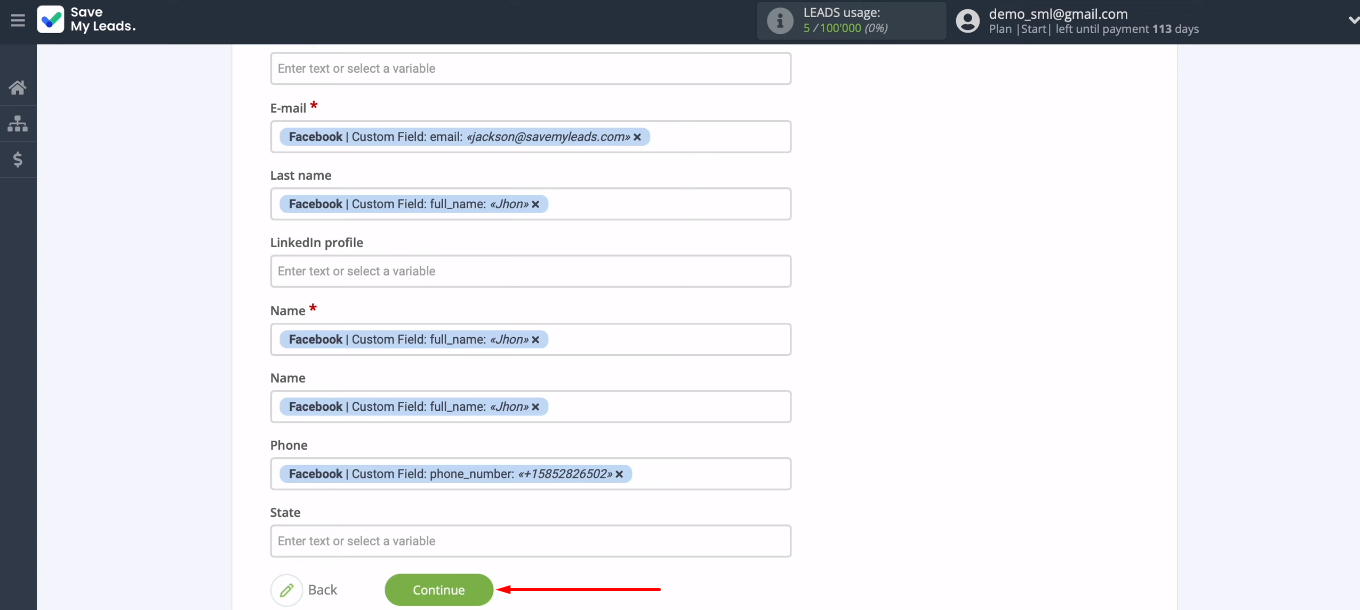Remove the Phone field variable tag
This screenshot has width=1360, height=610.
point(619,474)
